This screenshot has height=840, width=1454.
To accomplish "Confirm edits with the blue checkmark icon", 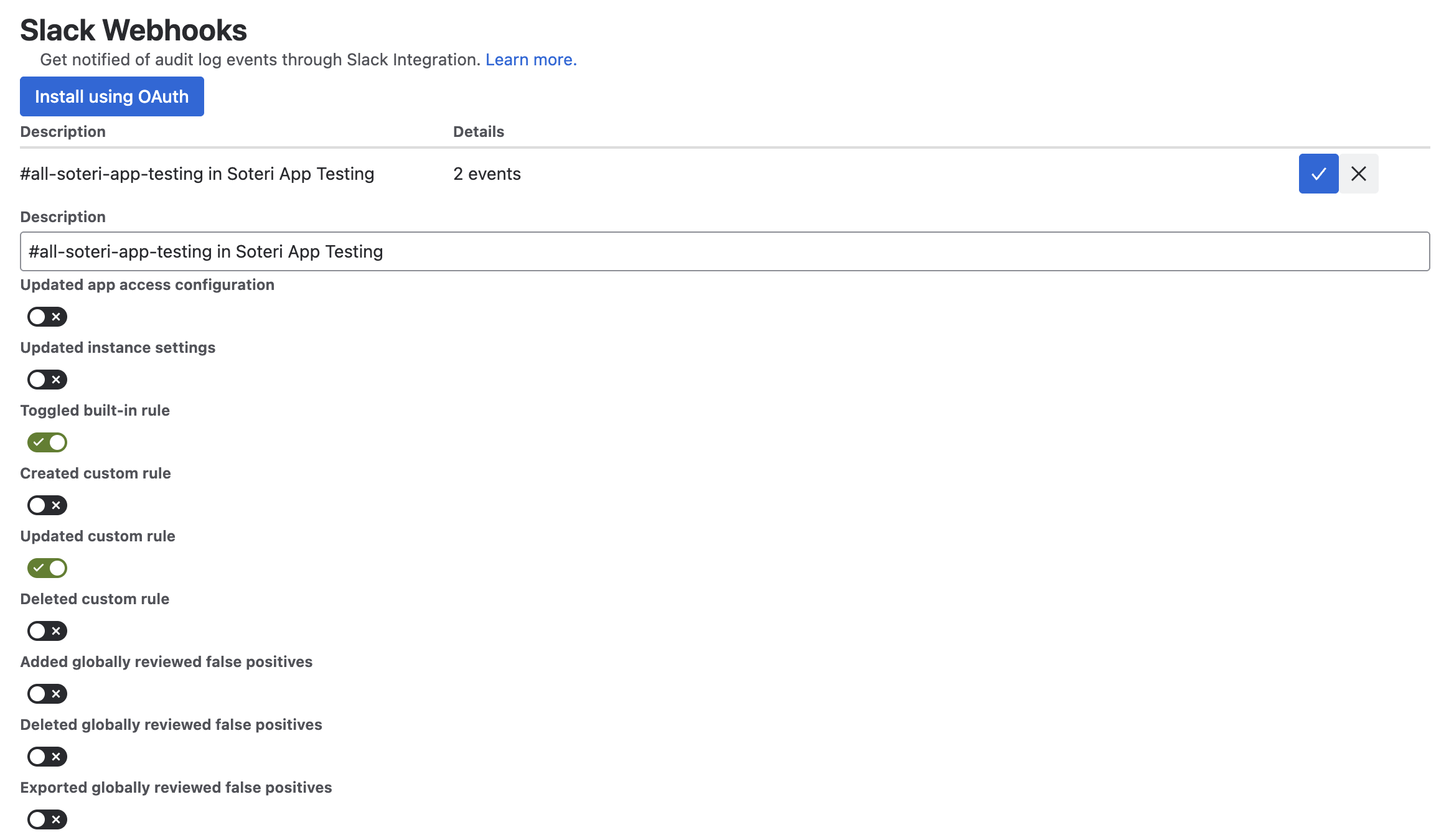I will pos(1318,174).
